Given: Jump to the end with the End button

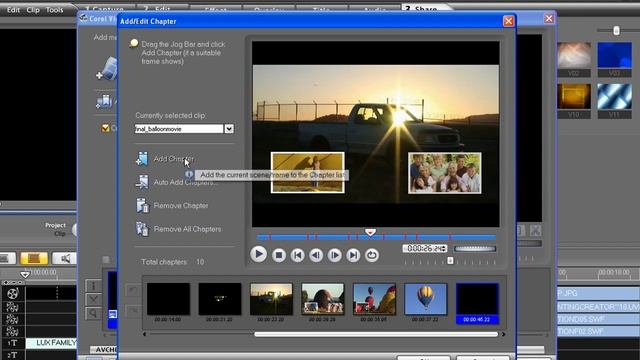Looking at the screenshot, I should click(x=353, y=256).
